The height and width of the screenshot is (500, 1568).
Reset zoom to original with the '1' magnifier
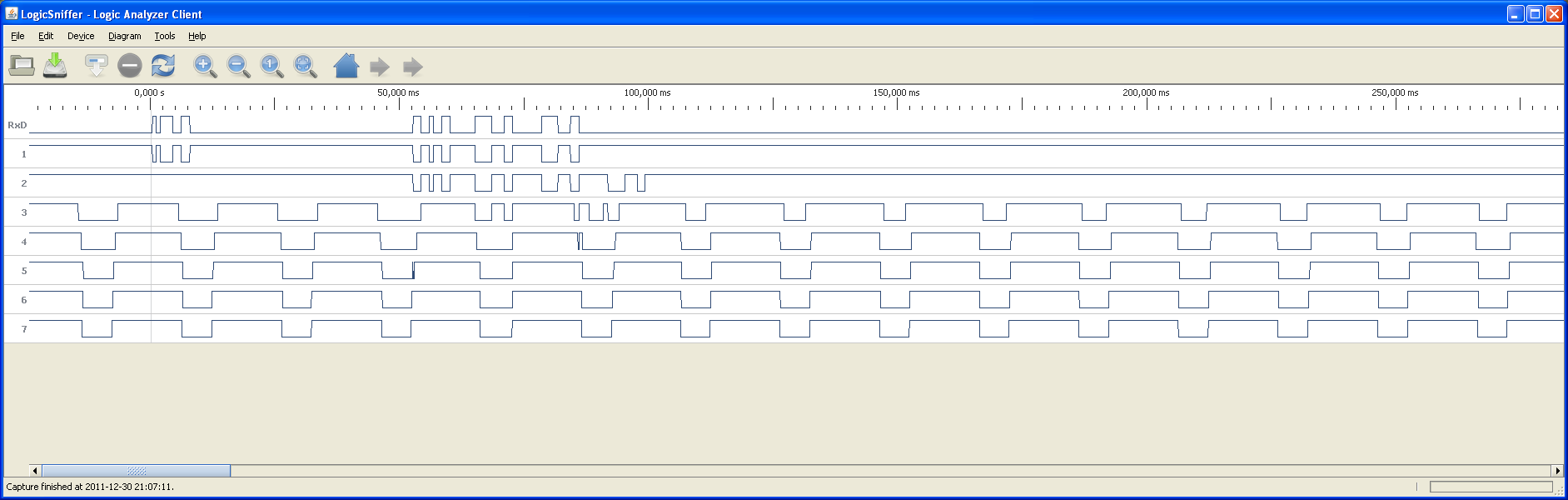[271, 66]
